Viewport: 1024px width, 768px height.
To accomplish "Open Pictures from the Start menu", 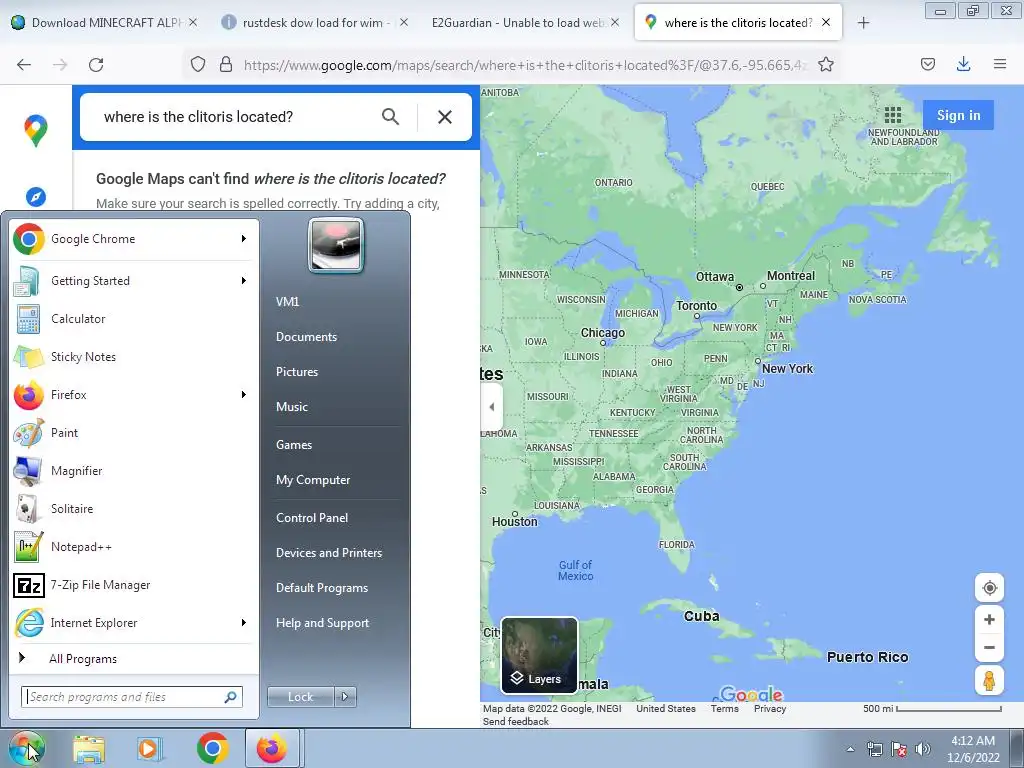I will click(x=296, y=372).
